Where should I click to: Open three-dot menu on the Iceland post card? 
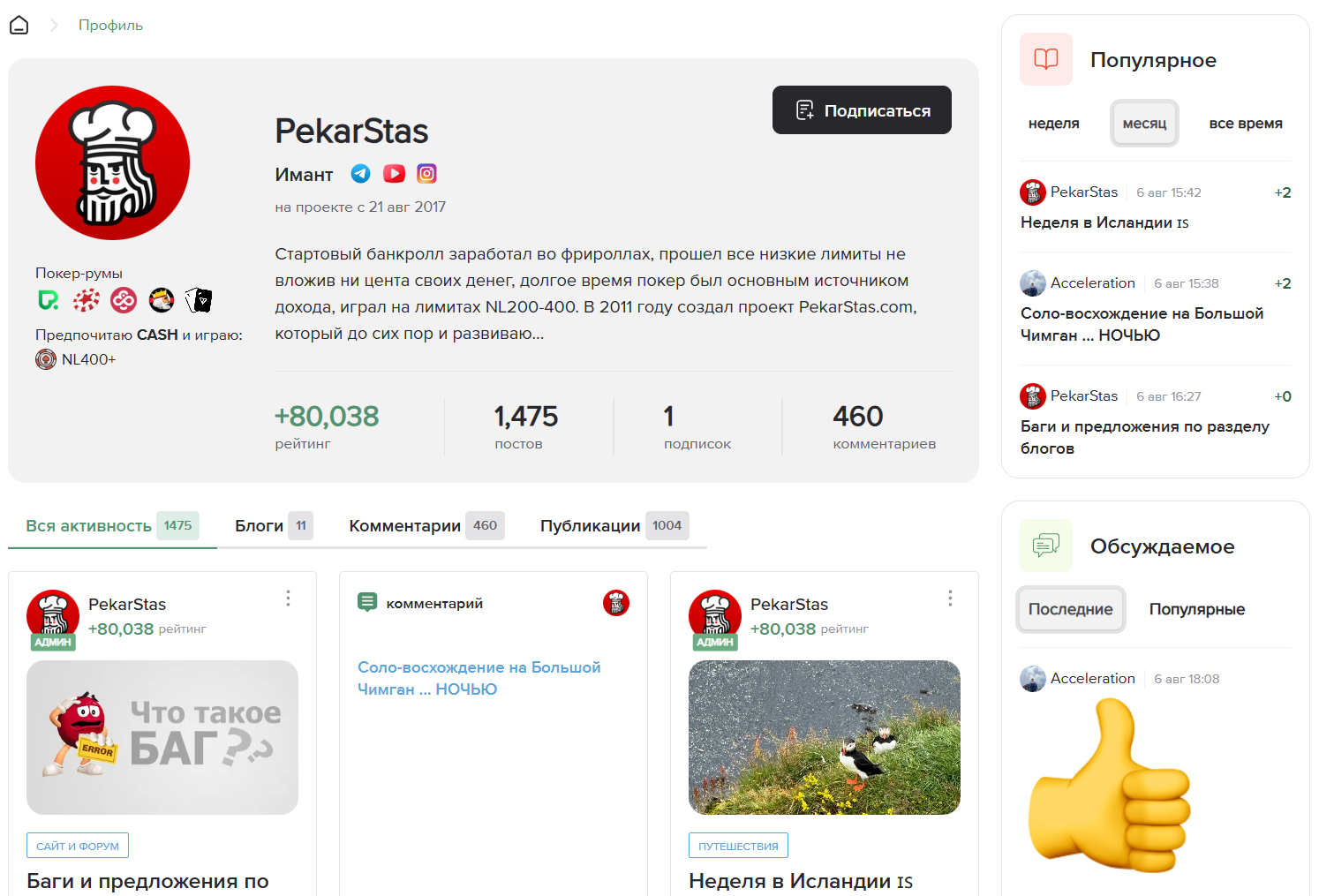(950, 599)
